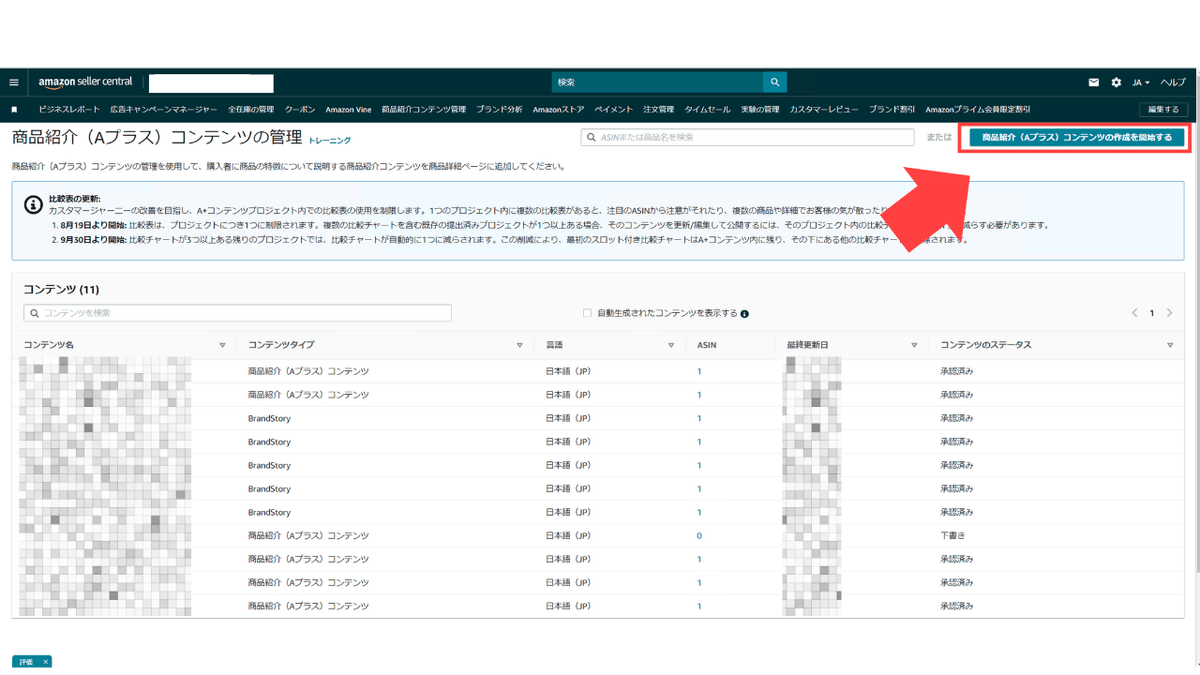
Task: Click ASIN count 0 in draft row
Action: (x=699, y=536)
